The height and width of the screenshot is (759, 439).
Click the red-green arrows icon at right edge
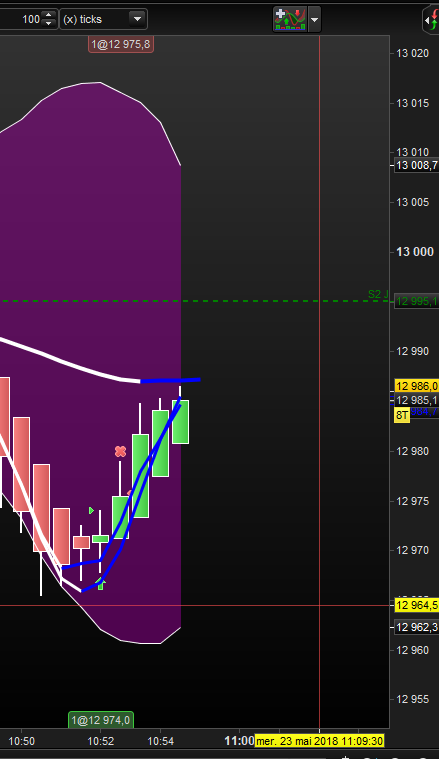[x=432, y=20]
